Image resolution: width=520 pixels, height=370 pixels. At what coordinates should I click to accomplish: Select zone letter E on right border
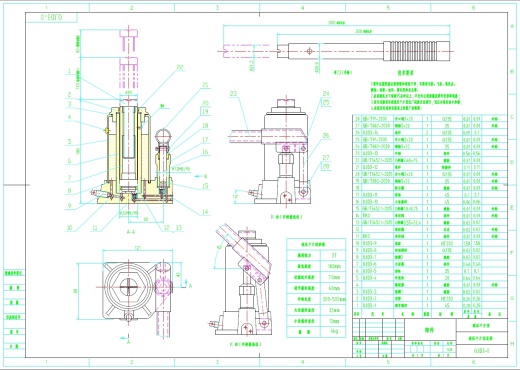click(513, 207)
